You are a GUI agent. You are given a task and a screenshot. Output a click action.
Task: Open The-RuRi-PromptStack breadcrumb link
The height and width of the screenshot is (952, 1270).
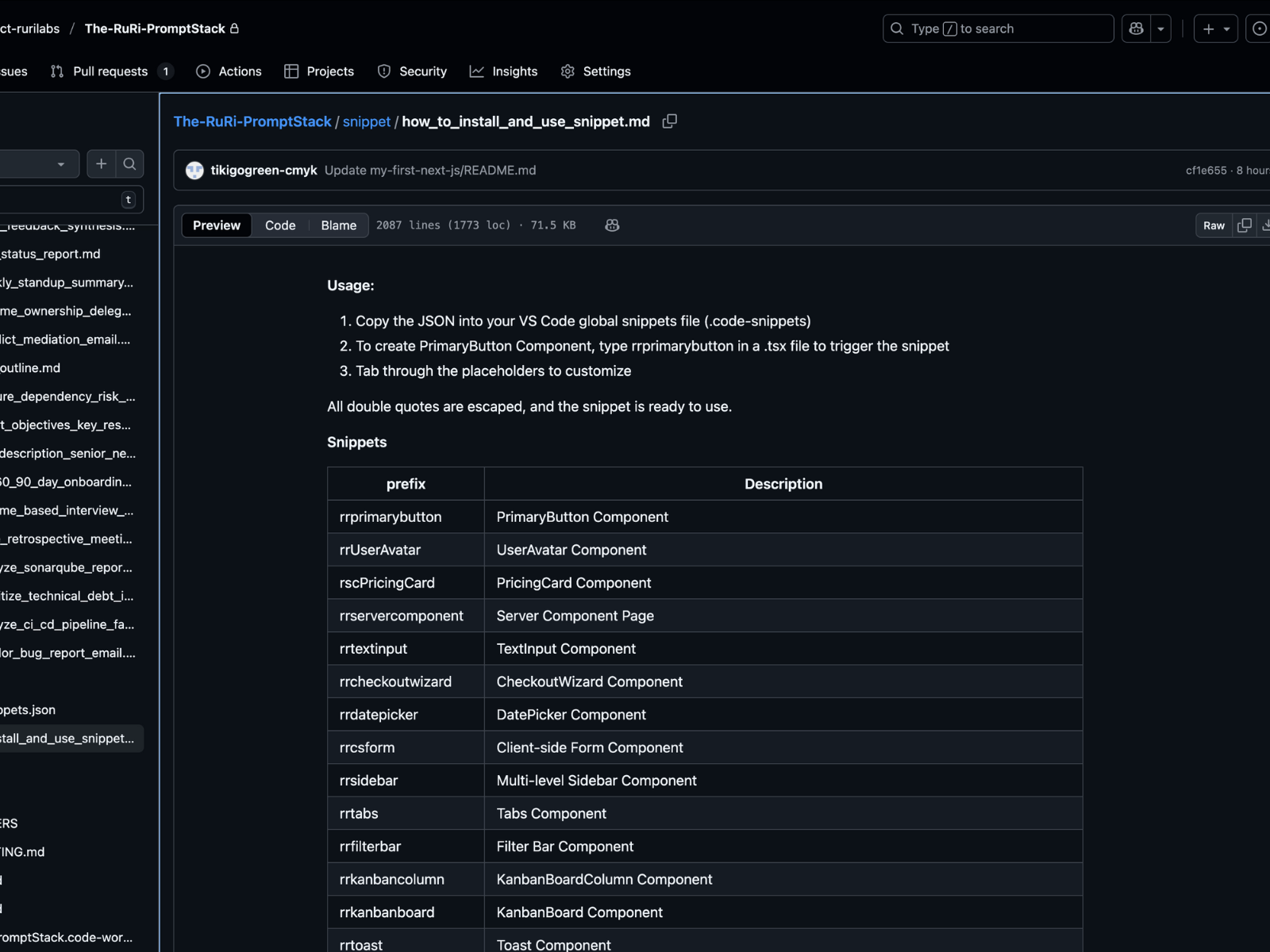coord(252,121)
